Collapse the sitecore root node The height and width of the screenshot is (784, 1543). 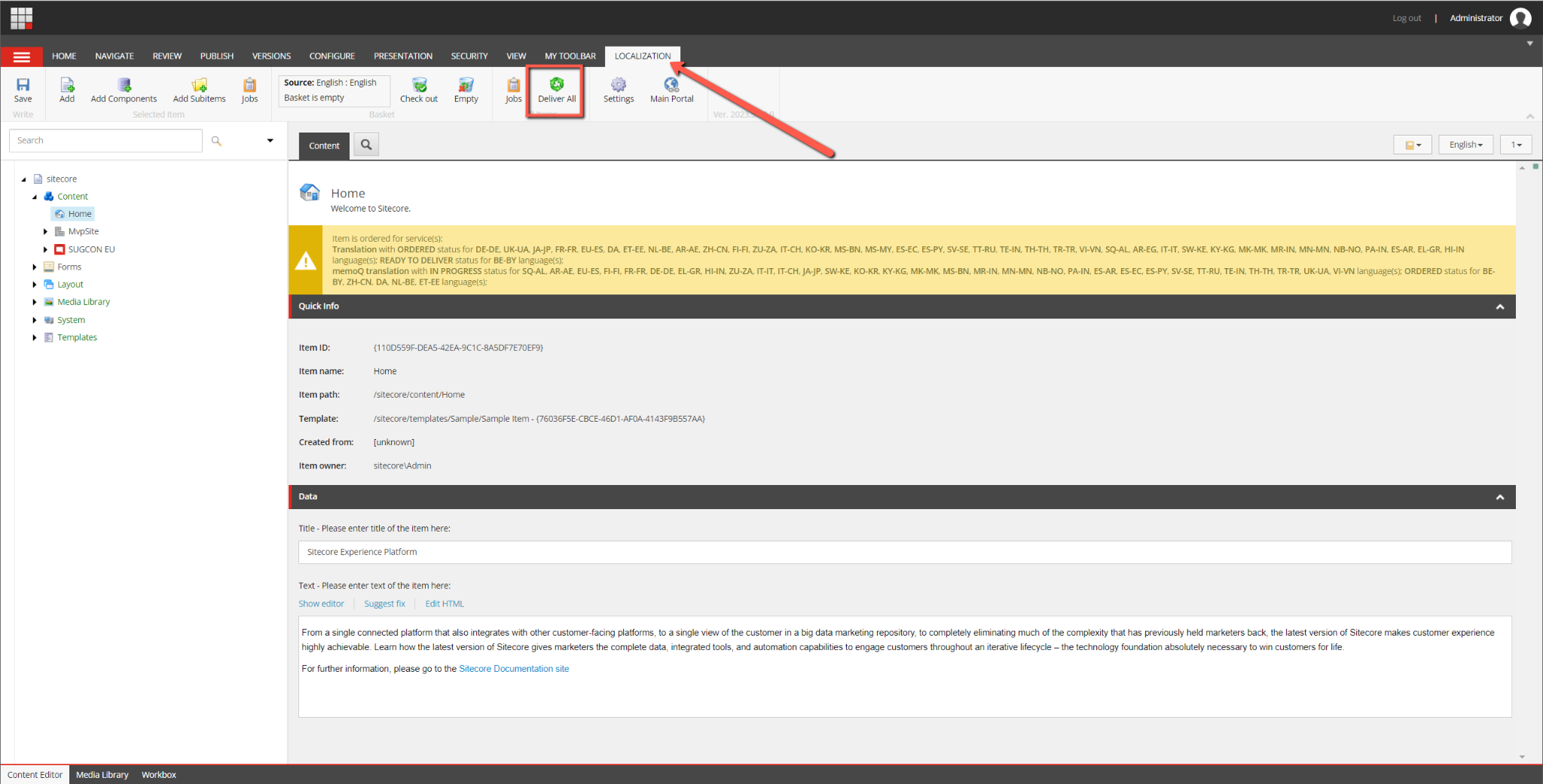click(x=24, y=179)
